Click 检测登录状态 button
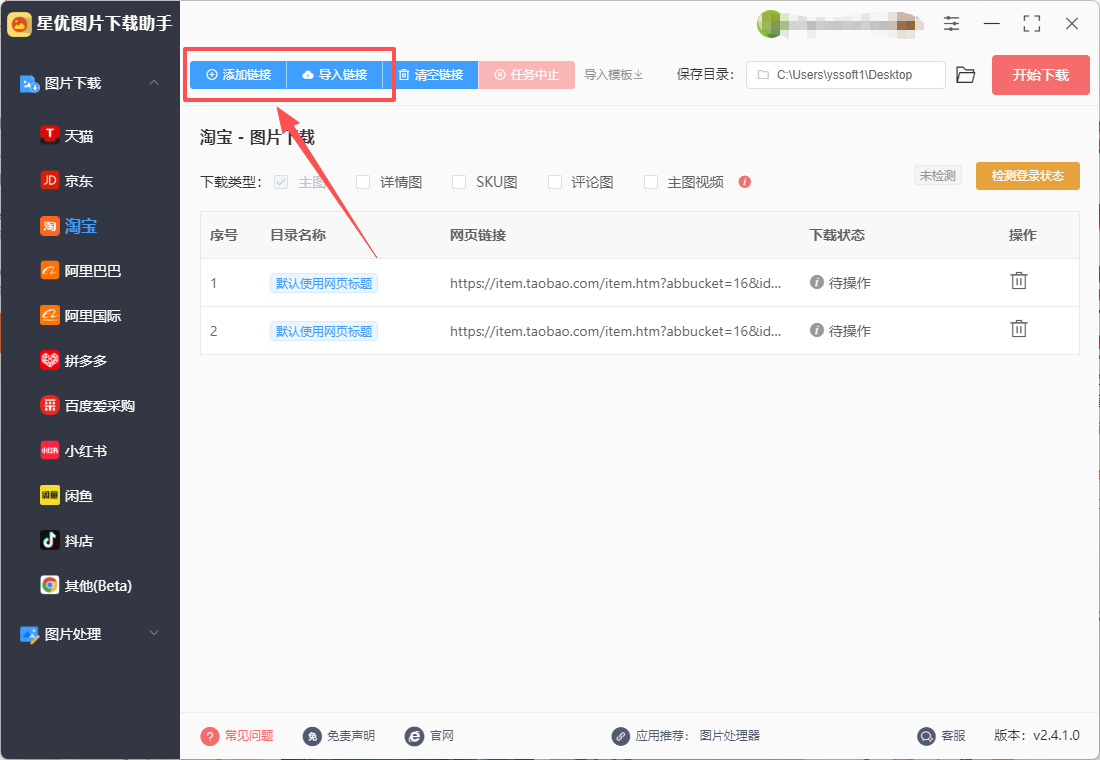This screenshot has height=760, width=1100. [1028, 175]
